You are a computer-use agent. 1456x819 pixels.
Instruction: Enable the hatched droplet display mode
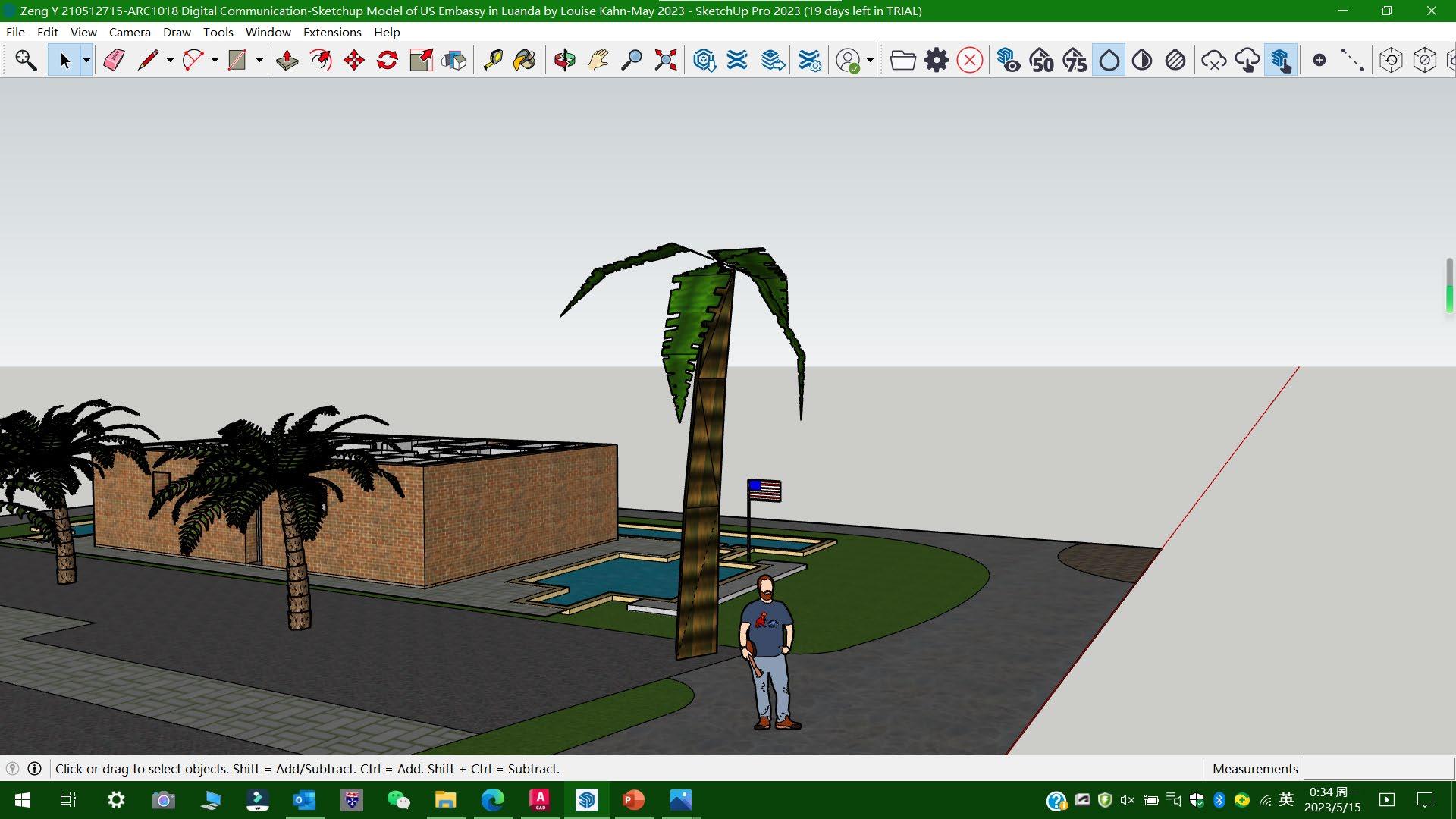[x=1175, y=60]
